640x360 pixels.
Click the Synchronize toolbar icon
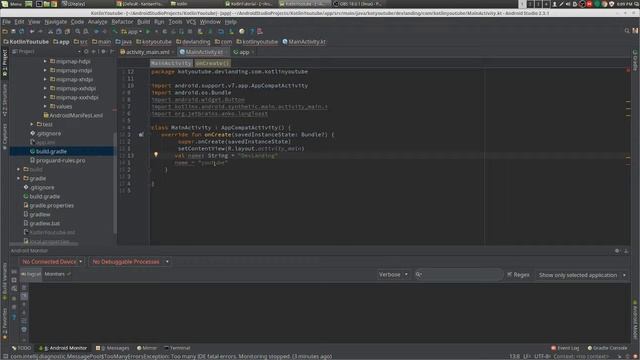[x=22, y=31]
